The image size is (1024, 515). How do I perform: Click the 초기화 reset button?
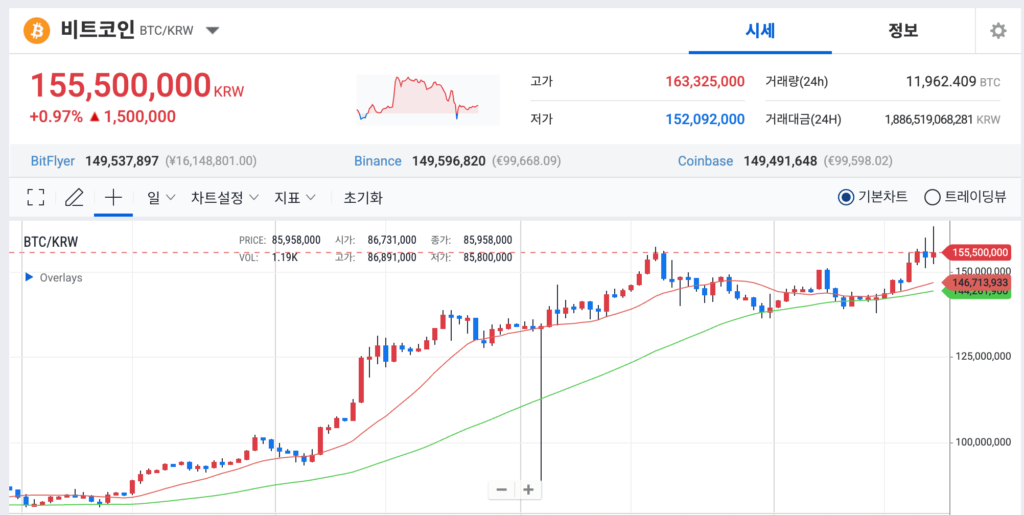click(363, 197)
